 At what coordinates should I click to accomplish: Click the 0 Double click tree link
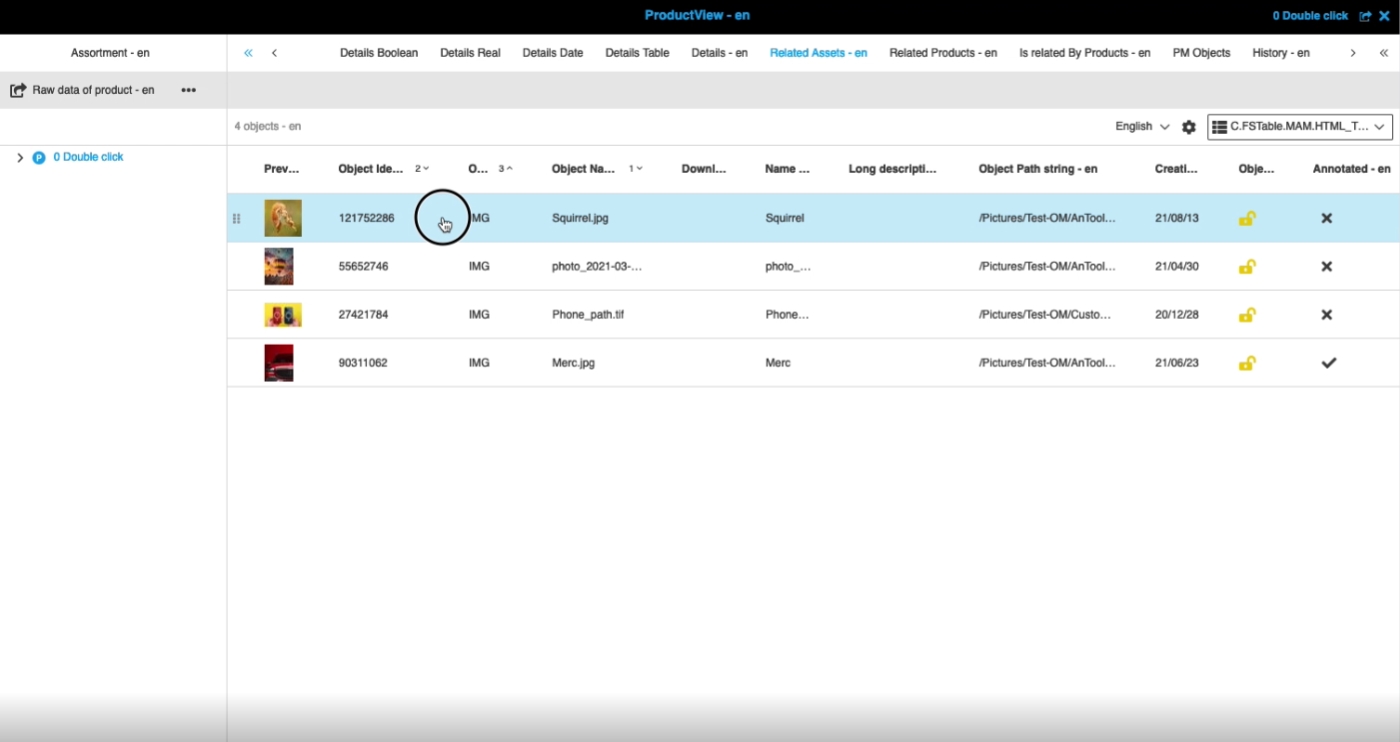pyautogui.click(x=88, y=158)
